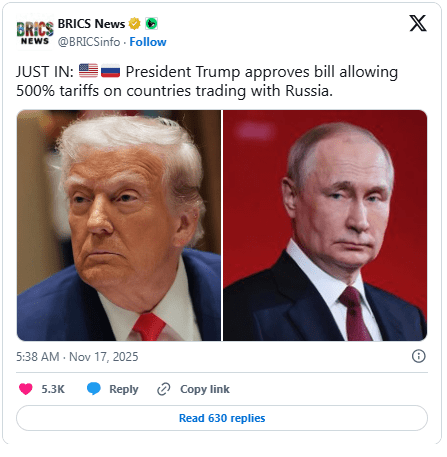The image size is (447, 457).
Task: Open the tweet info circle icon
Action: [419, 356]
